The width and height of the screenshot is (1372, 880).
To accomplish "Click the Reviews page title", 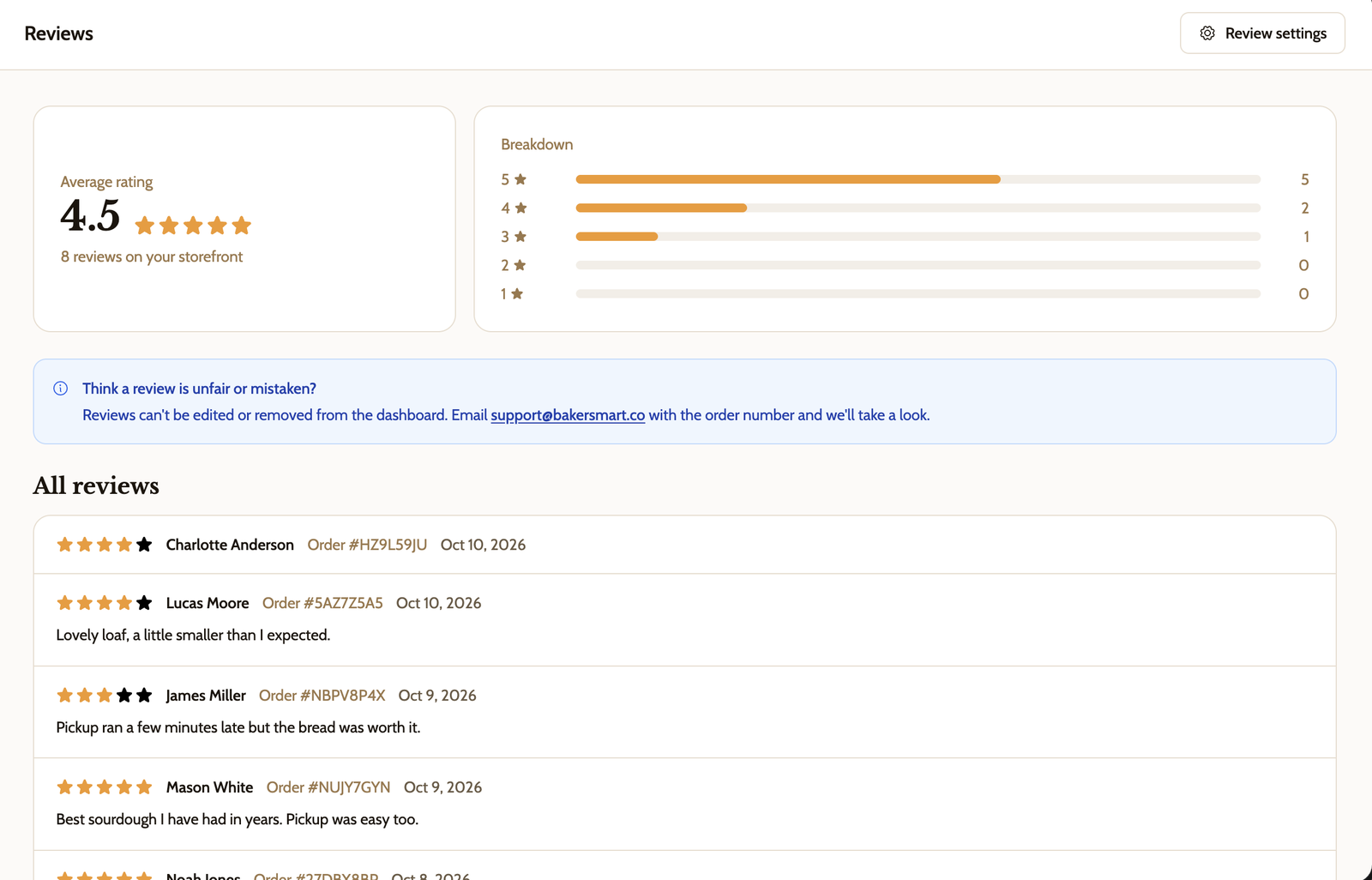I will point(59,33).
